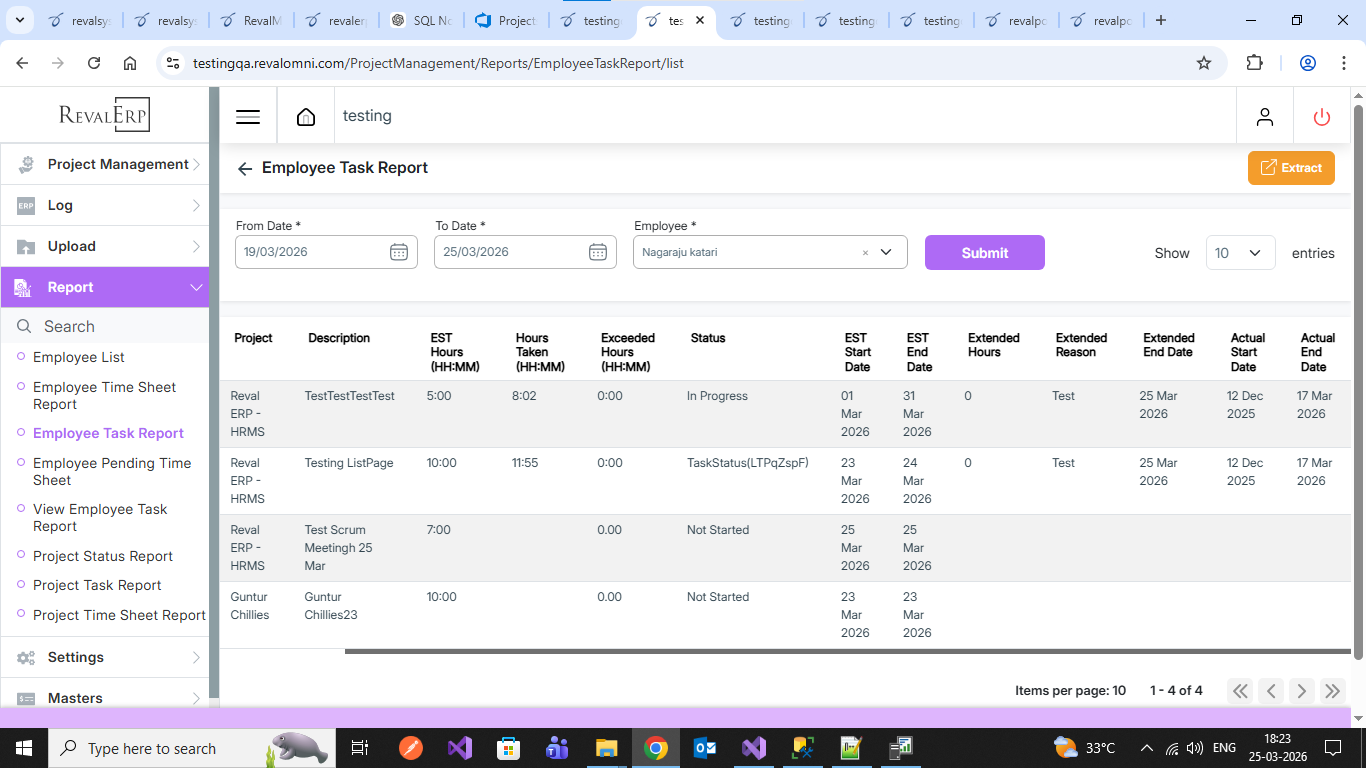Viewport: 1366px width, 768px height.
Task: Click the red power logout icon
Action: 1321,117
